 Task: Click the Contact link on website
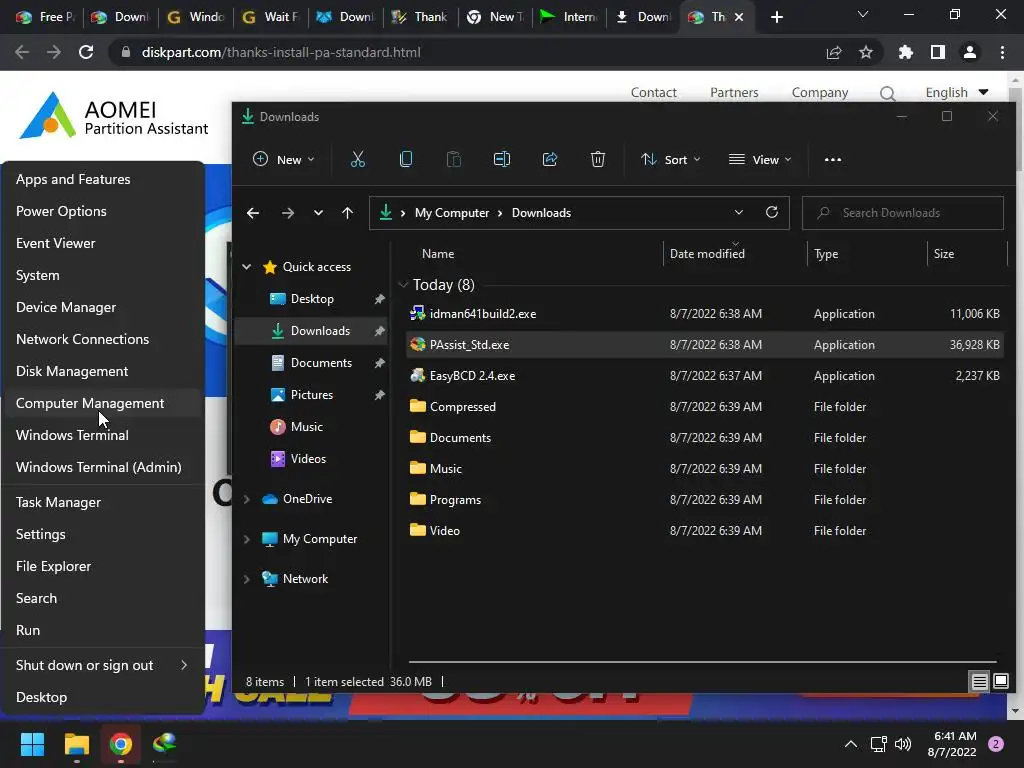click(653, 93)
